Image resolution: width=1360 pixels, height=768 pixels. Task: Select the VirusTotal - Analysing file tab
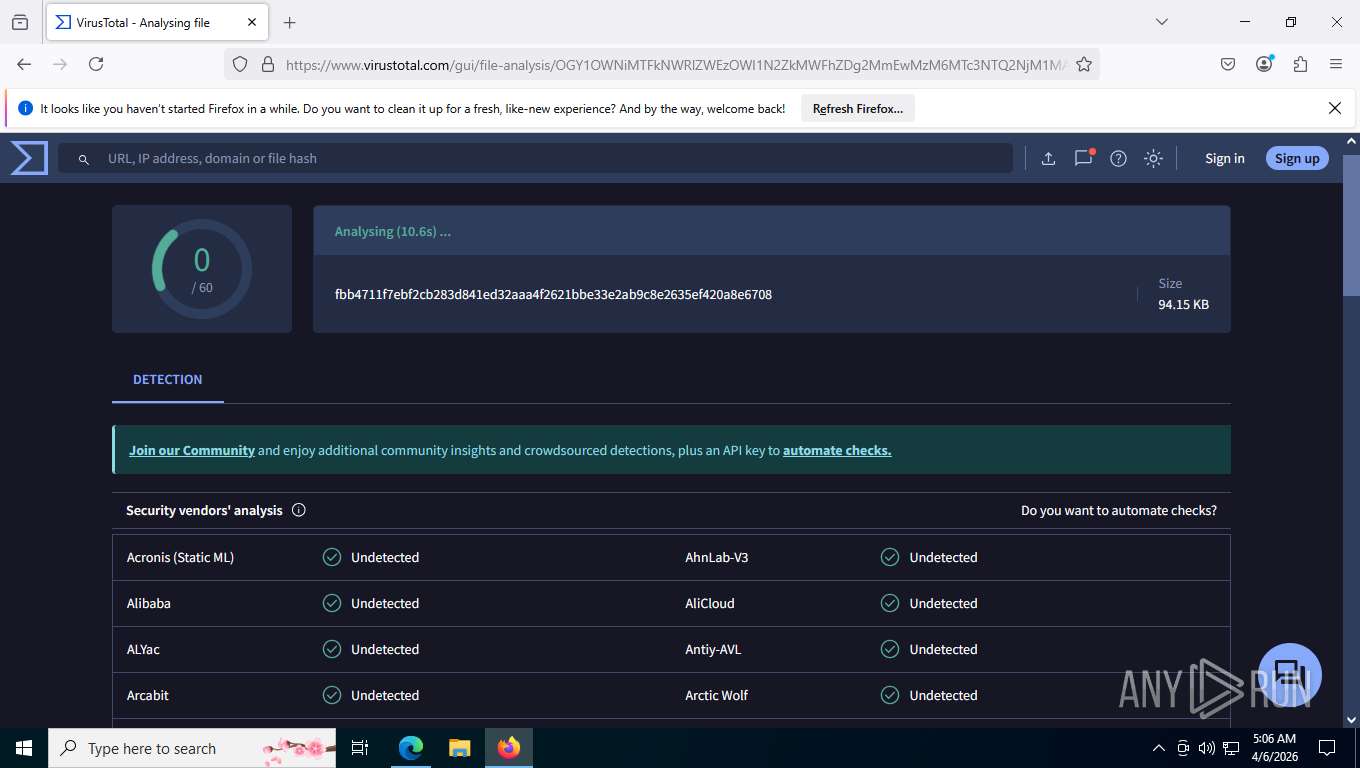tap(155, 22)
